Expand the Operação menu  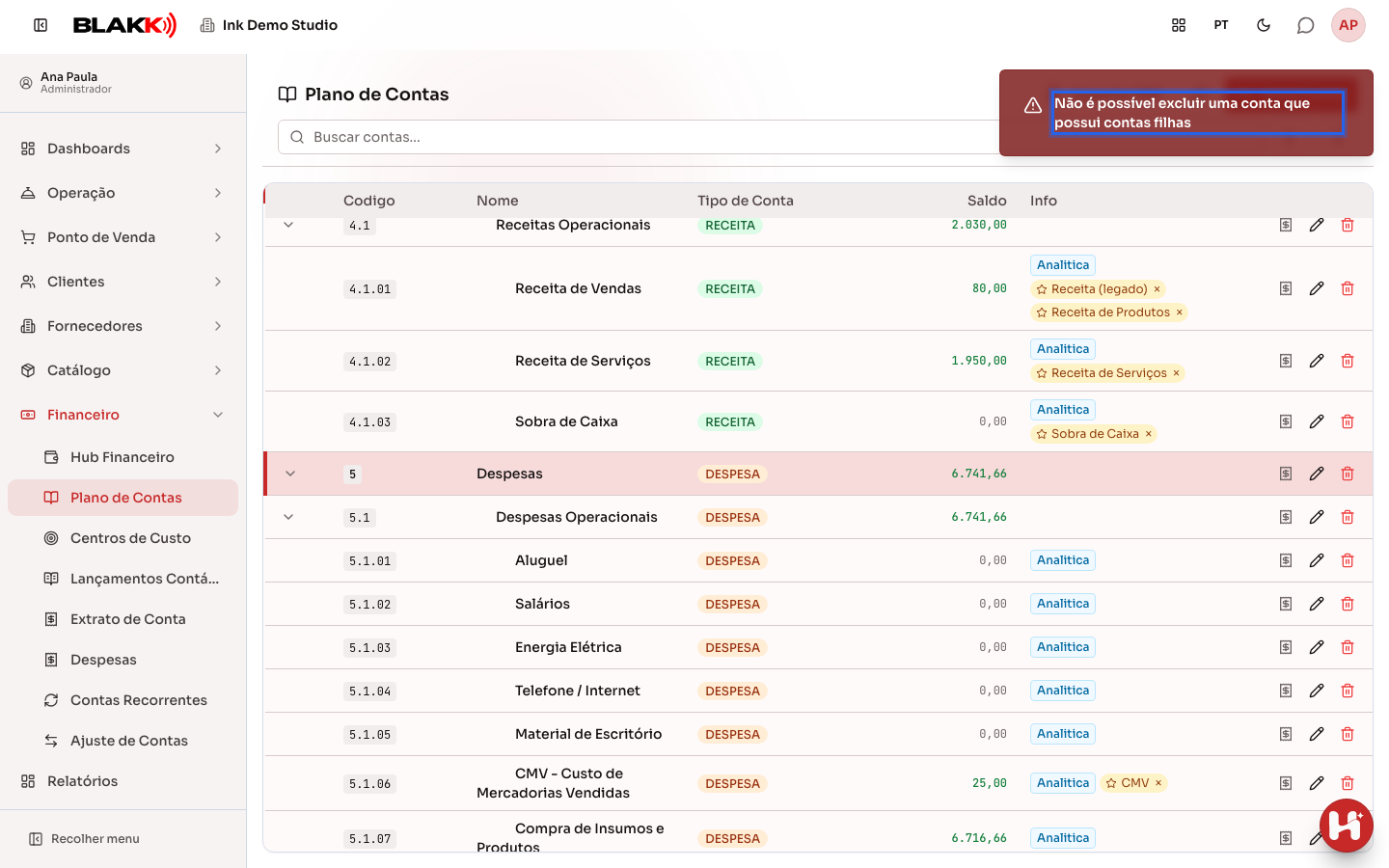click(x=123, y=193)
